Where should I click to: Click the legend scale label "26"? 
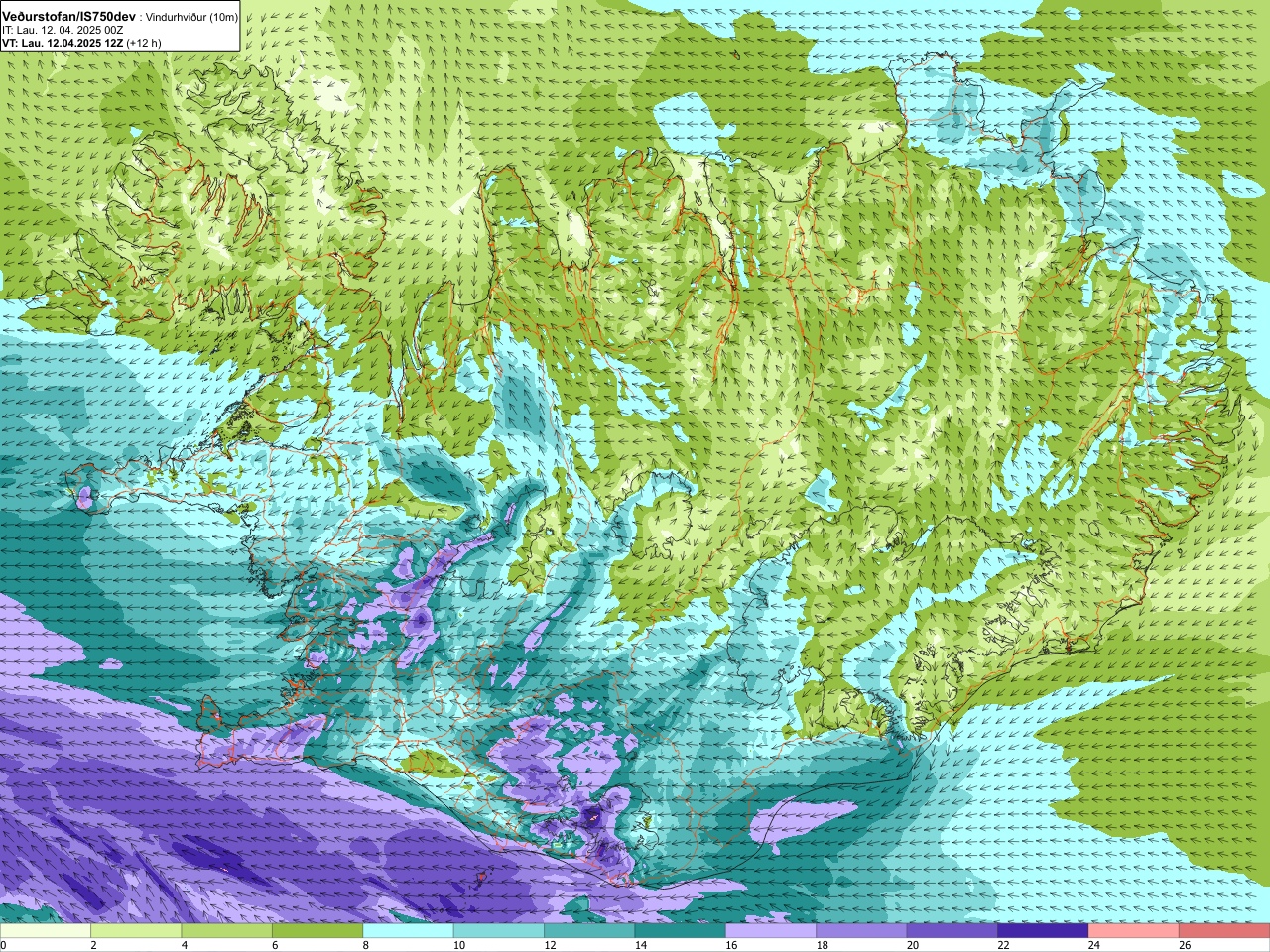[x=1185, y=945]
